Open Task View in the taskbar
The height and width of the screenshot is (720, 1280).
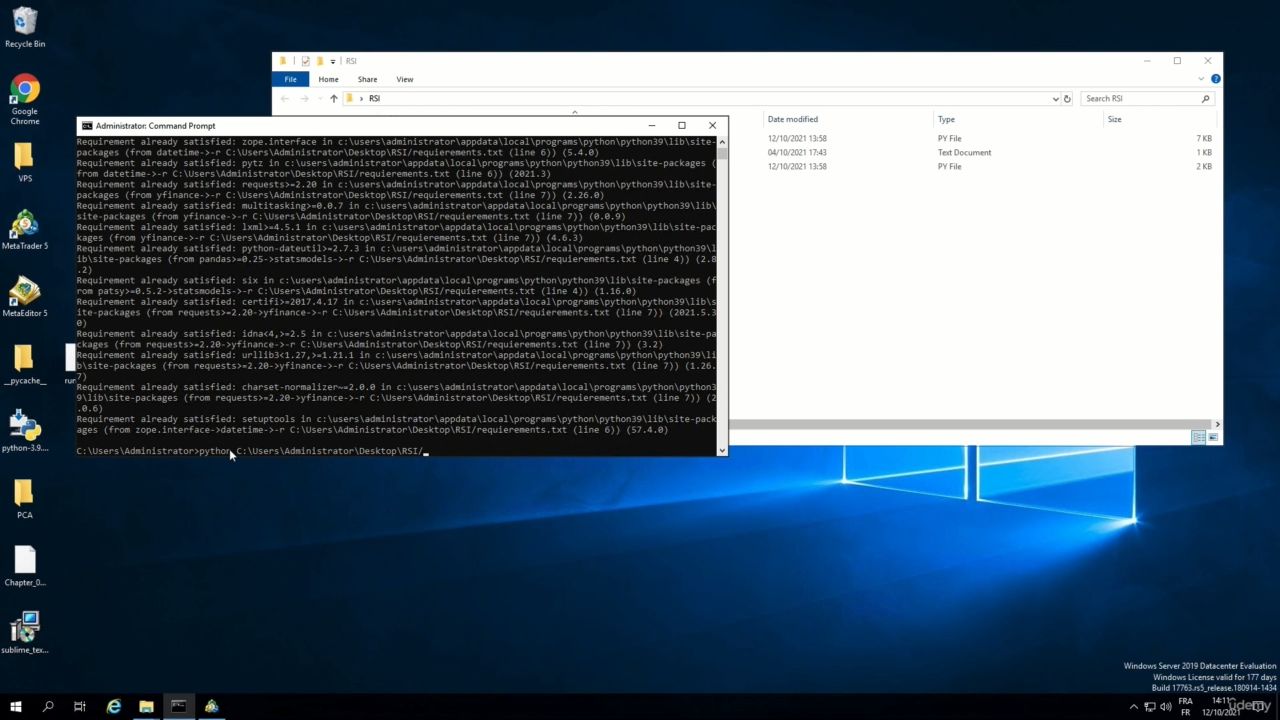click(x=80, y=706)
